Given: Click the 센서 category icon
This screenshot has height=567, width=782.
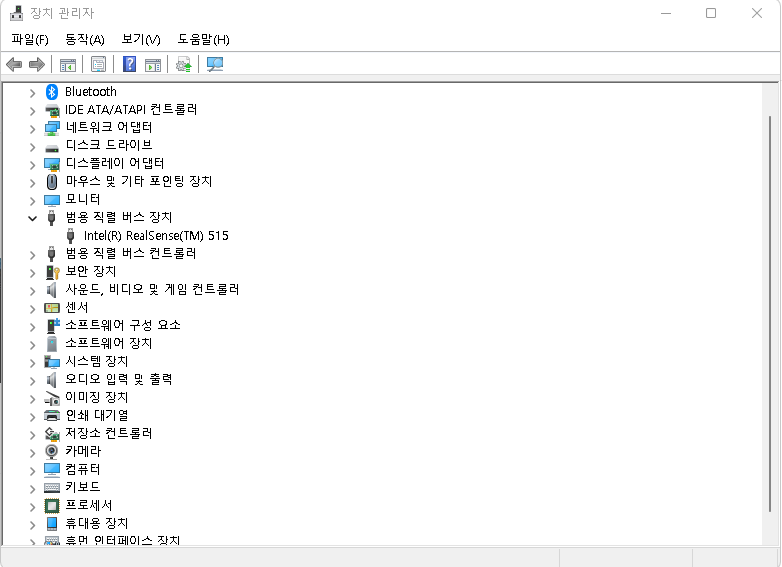Looking at the screenshot, I should (52, 308).
